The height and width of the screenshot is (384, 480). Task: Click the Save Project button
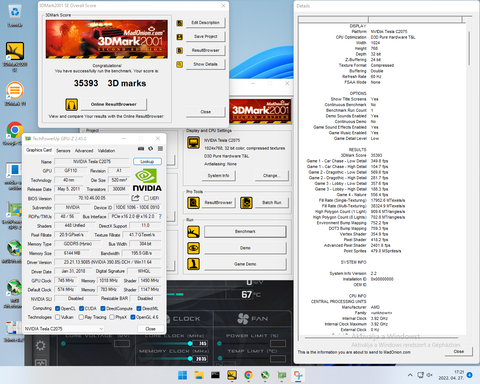(x=205, y=37)
